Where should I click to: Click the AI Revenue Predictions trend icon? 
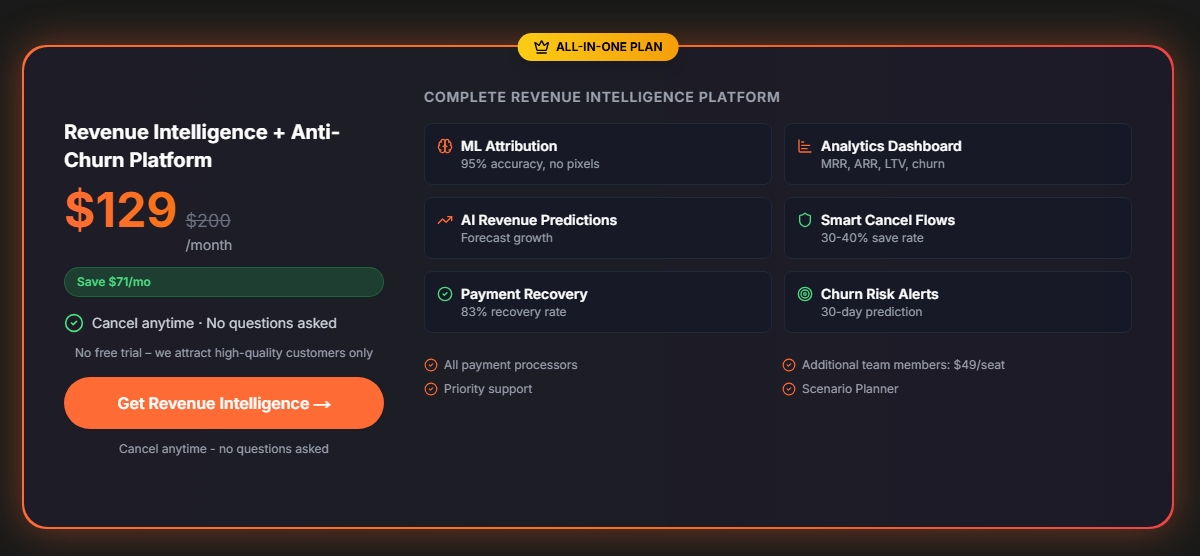(445, 220)
